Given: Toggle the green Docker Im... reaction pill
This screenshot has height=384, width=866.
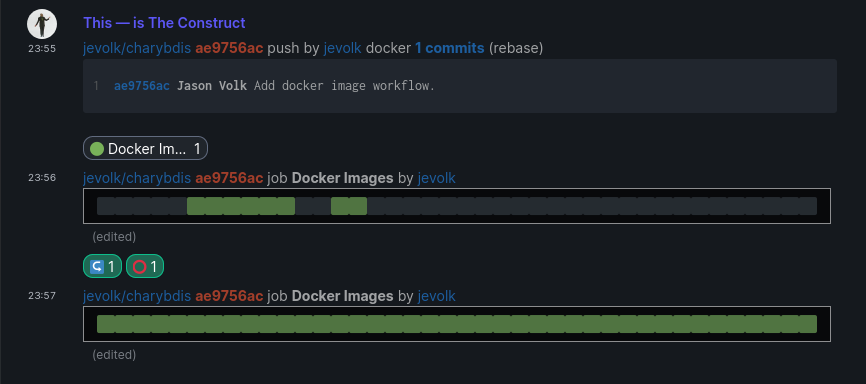Looking at the screenshot, I should tap(145, 148).
